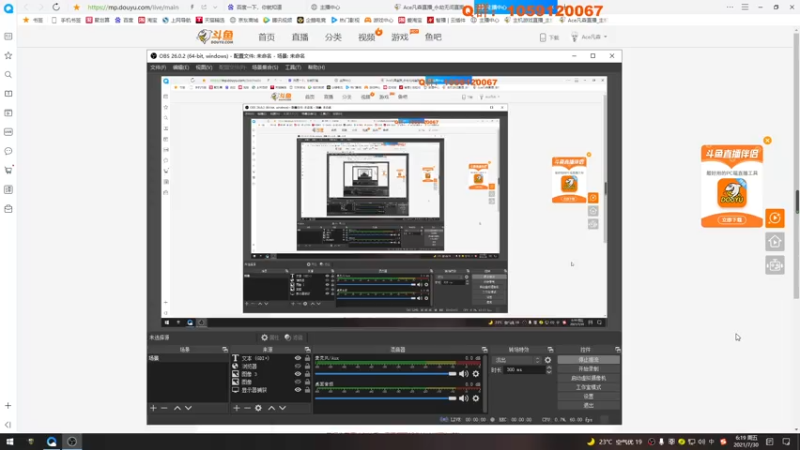The width and height of the screenshot is (800, 450).
Task: Toggle visibility of 浏览器 source
Action: (298, 366)
